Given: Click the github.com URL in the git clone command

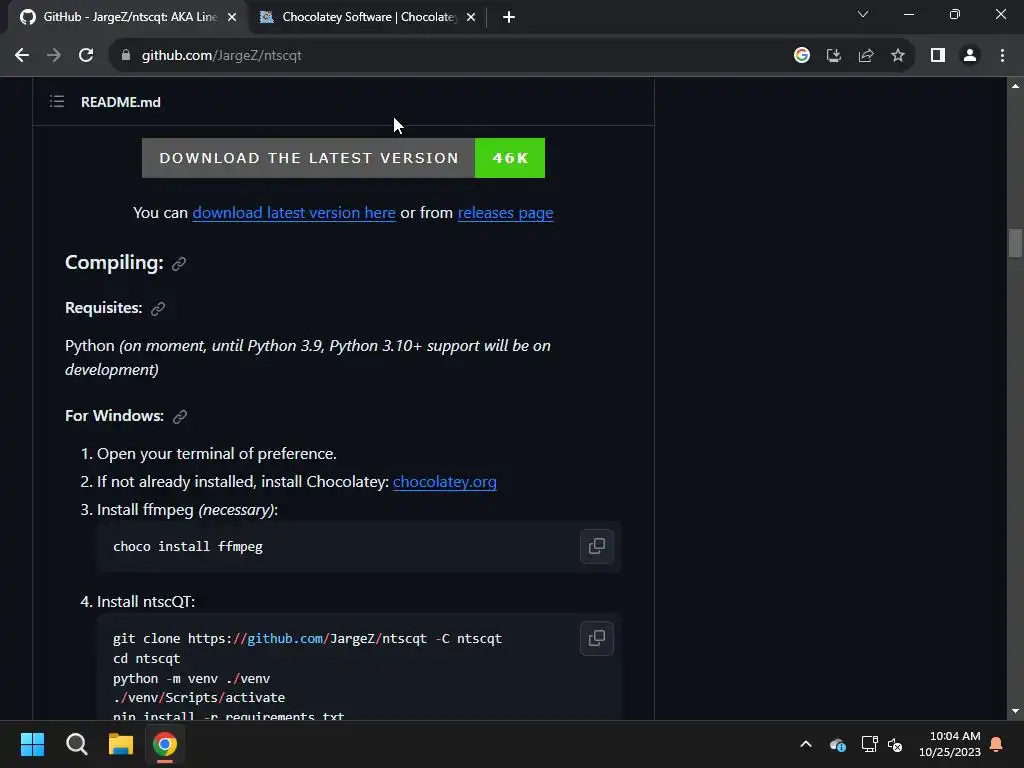Looking at the screenshot, I should coord(285,639).
